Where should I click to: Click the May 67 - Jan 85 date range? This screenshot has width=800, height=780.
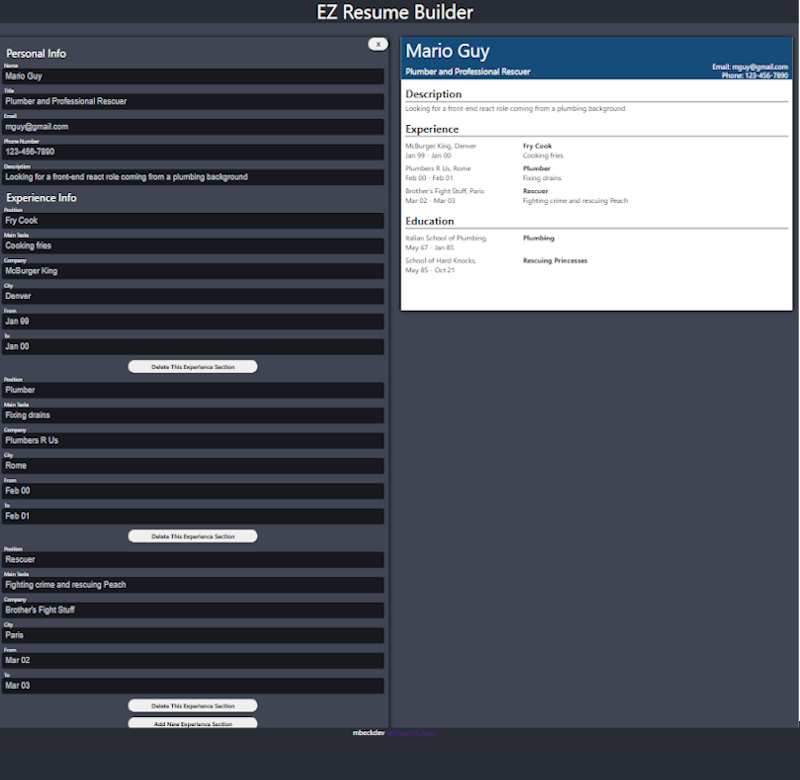tap(430, 247)
